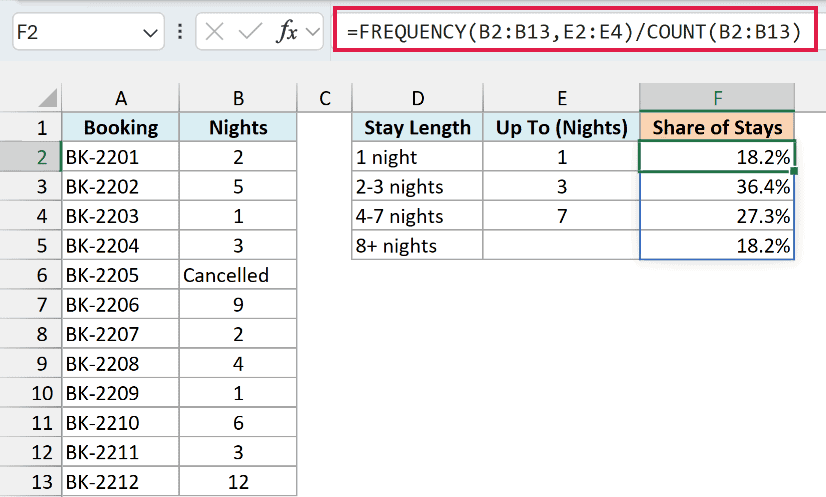The image size is (826, 497).
Task: Open Insert Function fx dialog
Action: [x=287, y=32]
